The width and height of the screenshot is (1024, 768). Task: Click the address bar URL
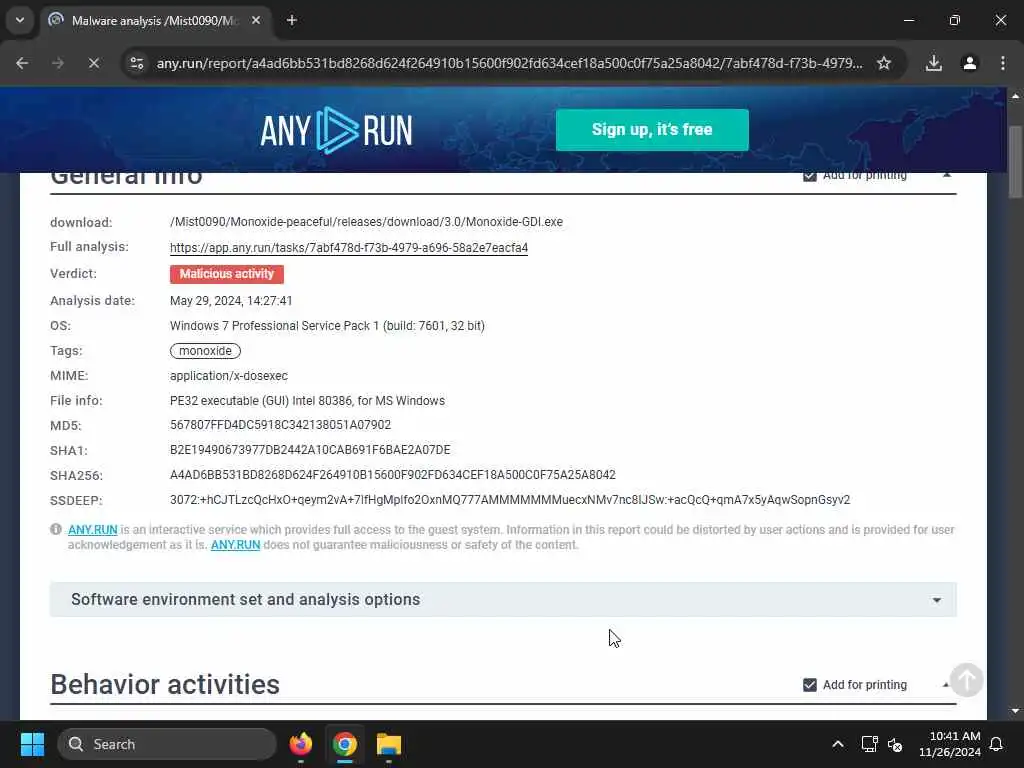coord(509,63)
